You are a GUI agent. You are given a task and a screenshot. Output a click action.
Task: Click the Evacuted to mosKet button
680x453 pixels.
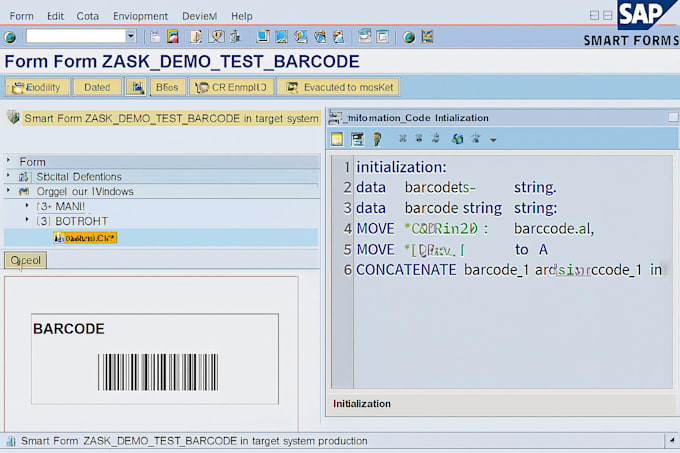tap(338, 87)
